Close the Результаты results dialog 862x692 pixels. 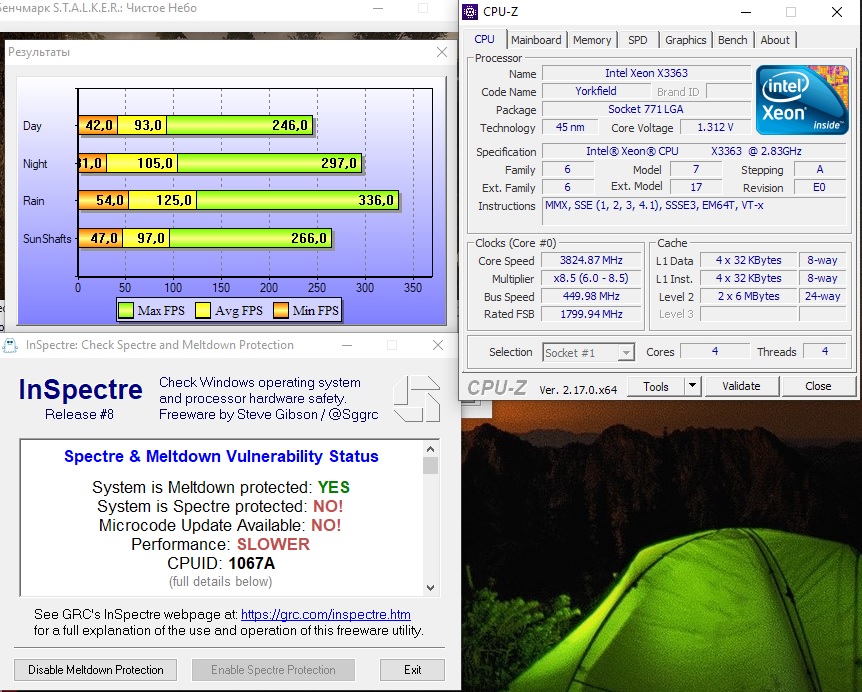441,52
